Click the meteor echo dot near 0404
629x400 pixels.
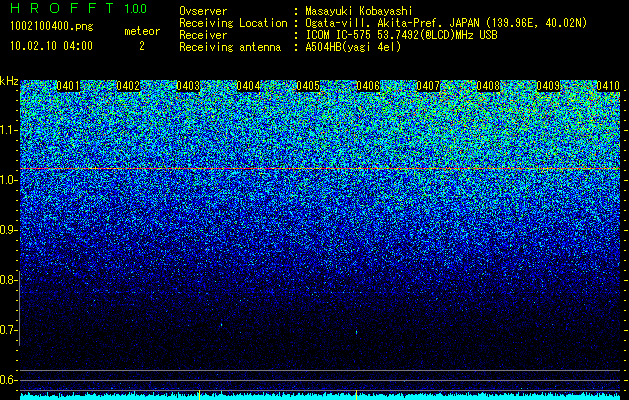point(221,325)
